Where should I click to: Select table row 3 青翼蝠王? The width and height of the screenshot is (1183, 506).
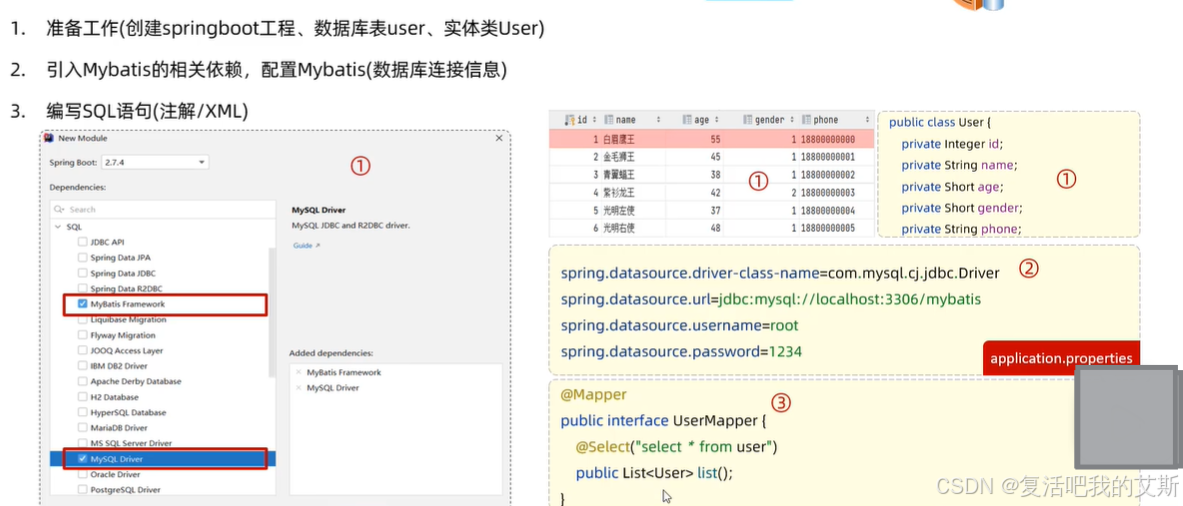712,174
